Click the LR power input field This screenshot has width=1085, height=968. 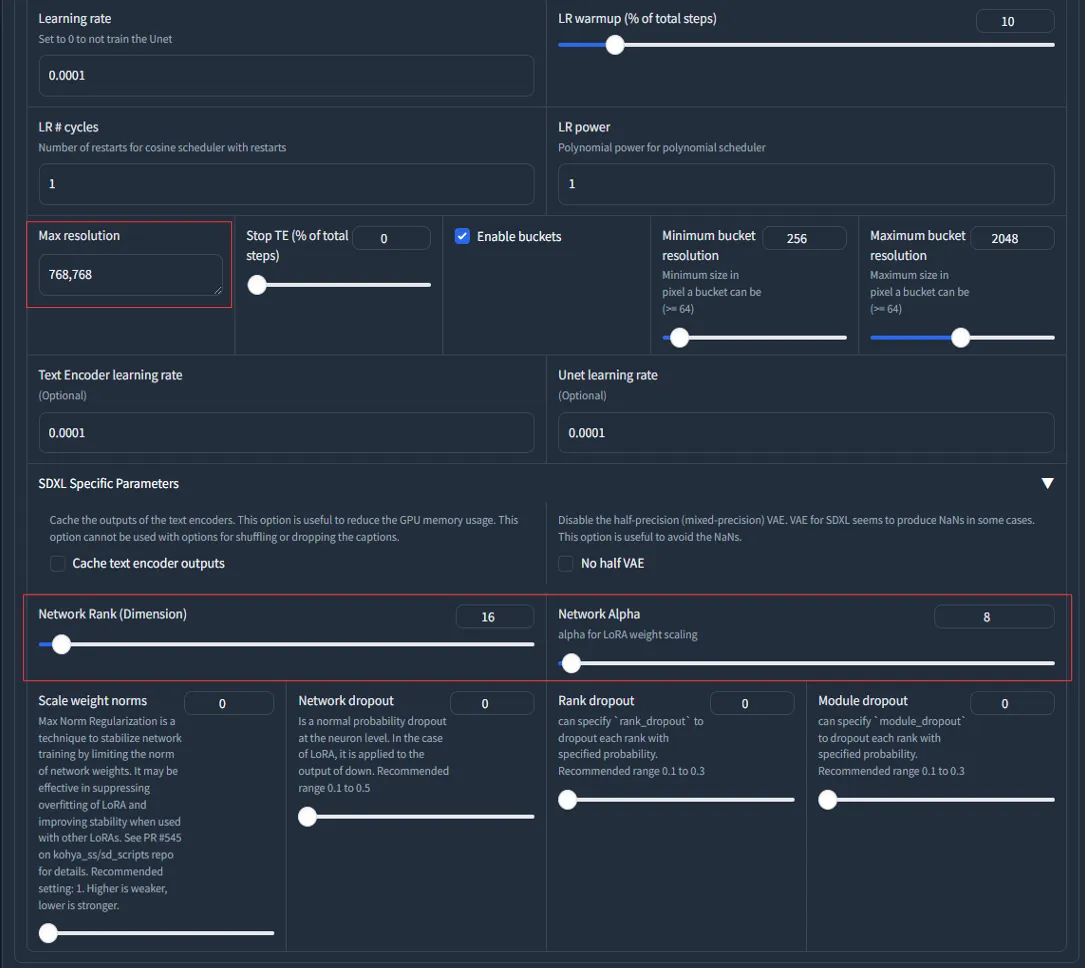805,184
